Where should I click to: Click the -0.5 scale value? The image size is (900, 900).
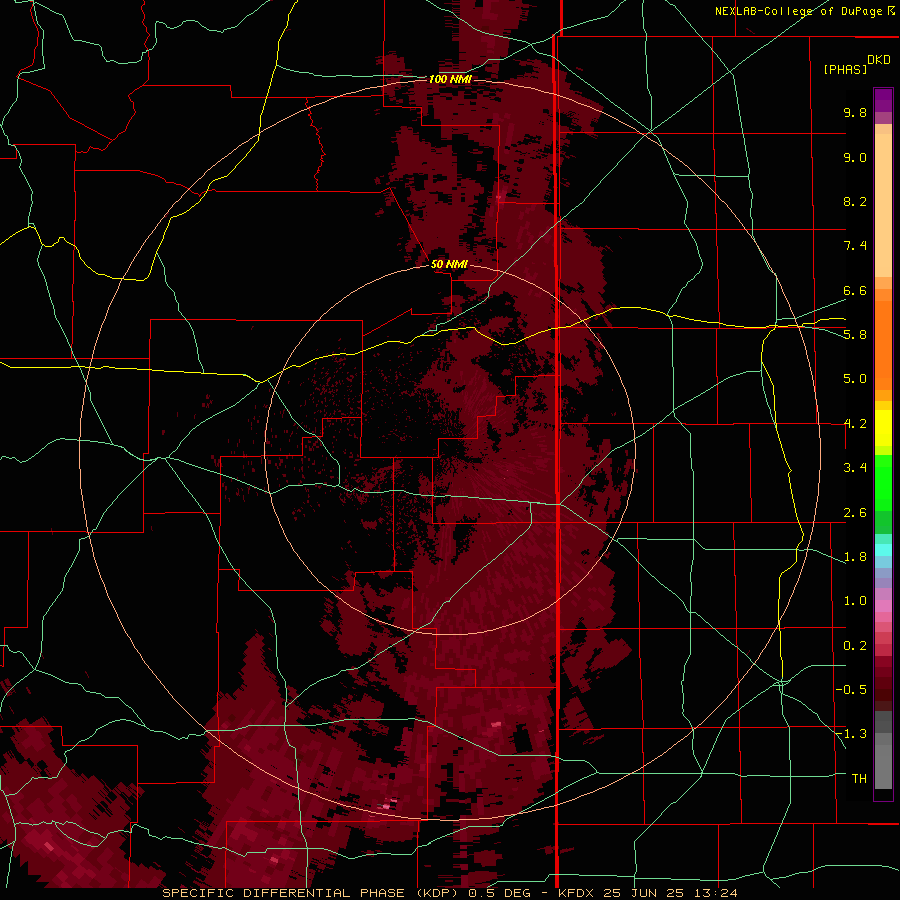(x=851, y=690)
